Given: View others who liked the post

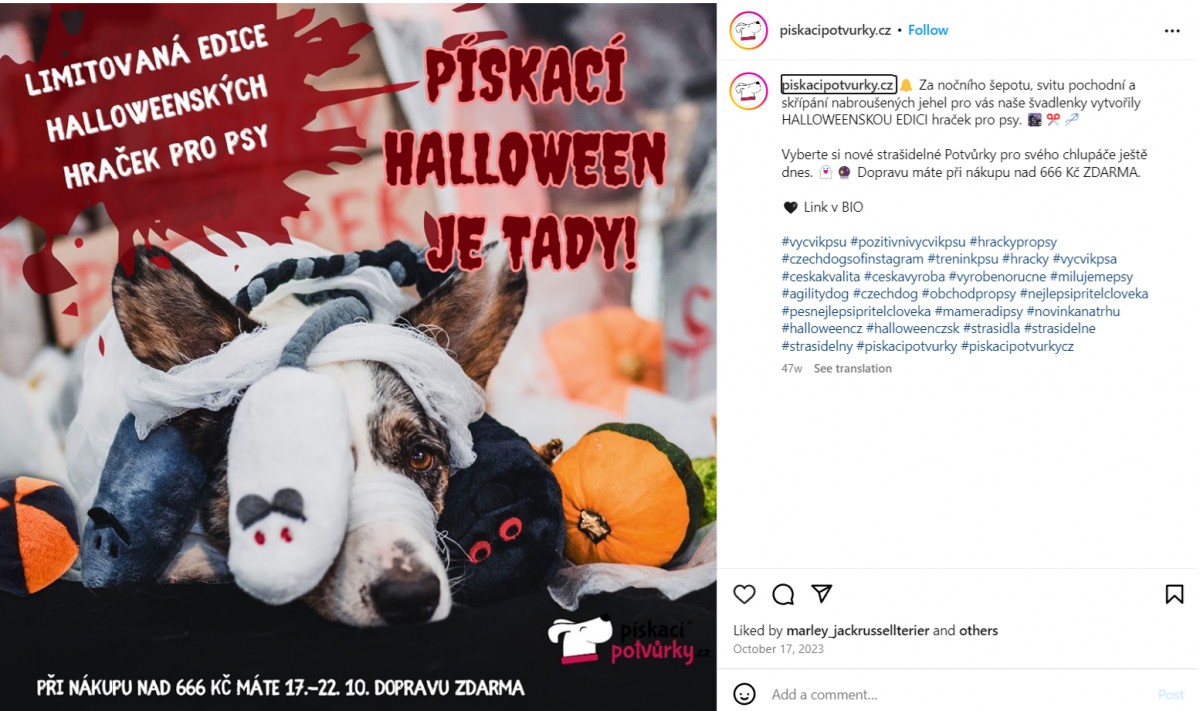Looking at the screenshot, I should pyautogui.click(x=978, y=631).
